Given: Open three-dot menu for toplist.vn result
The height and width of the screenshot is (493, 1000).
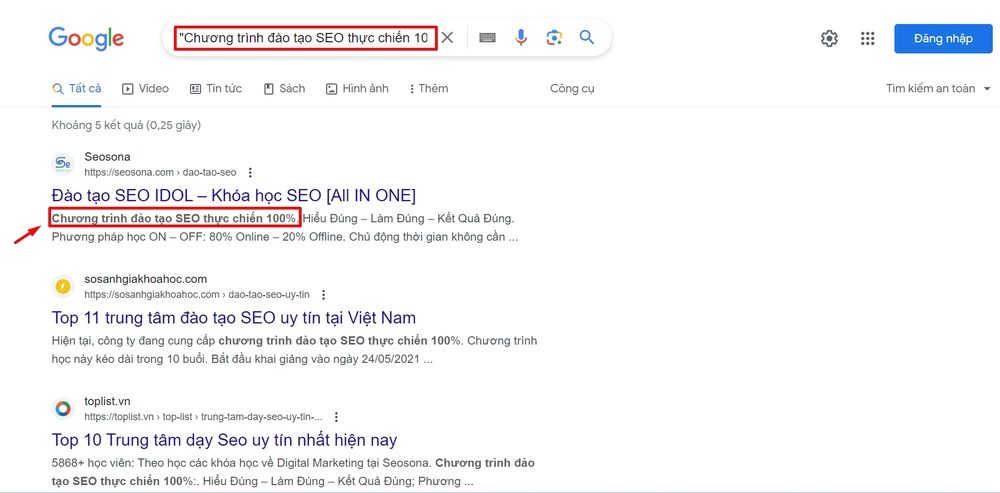Looking at the screenshot, I should tap(336, 417).
